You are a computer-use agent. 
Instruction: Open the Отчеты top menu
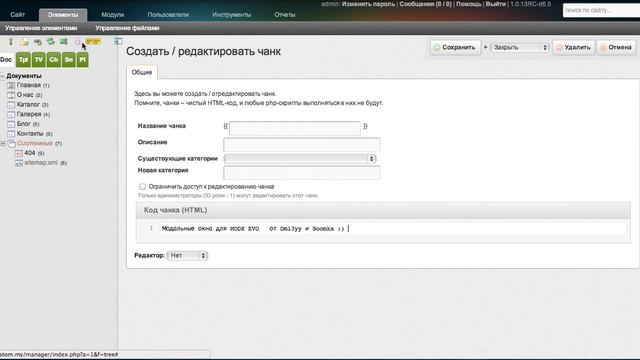[285, 15]
